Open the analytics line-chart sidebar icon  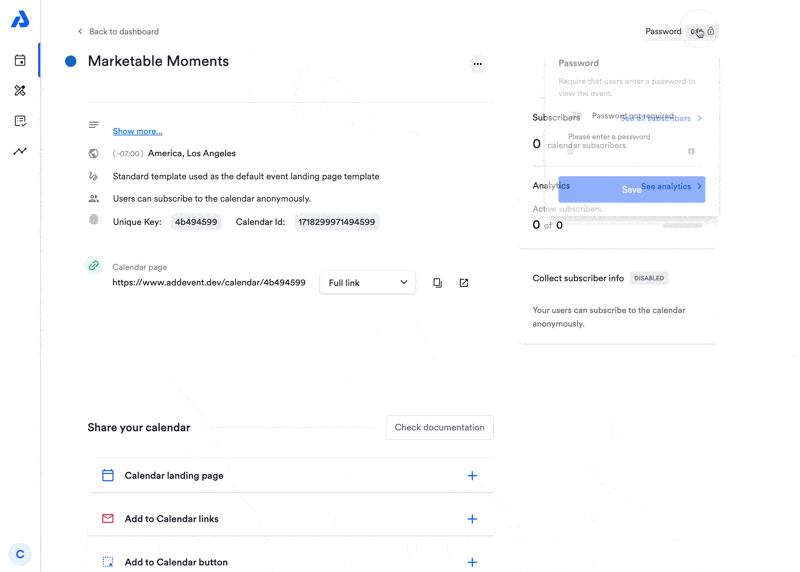tap(20, 151)
